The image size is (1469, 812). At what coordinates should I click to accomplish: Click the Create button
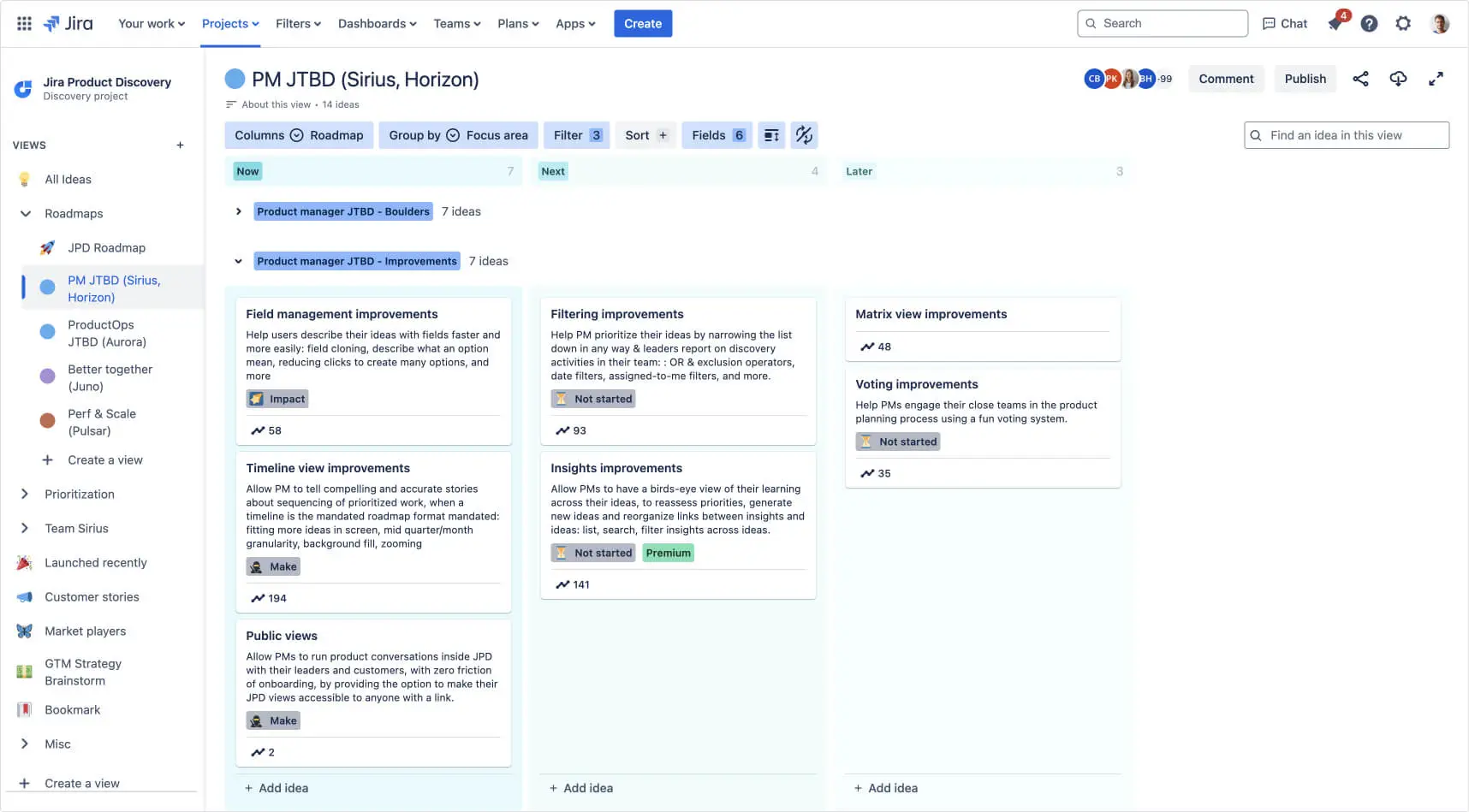pyautogui.click(x=643, y=23)
